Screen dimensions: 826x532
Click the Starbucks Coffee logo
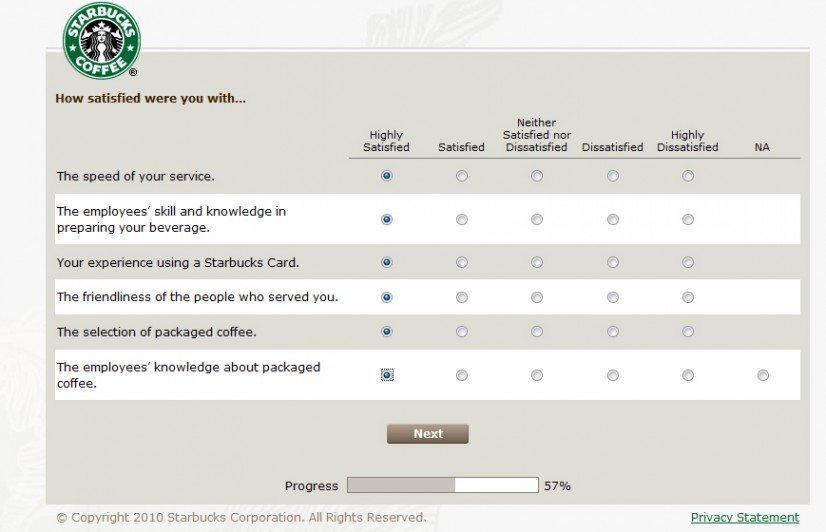pyautogui.click(x=101, y=41)
